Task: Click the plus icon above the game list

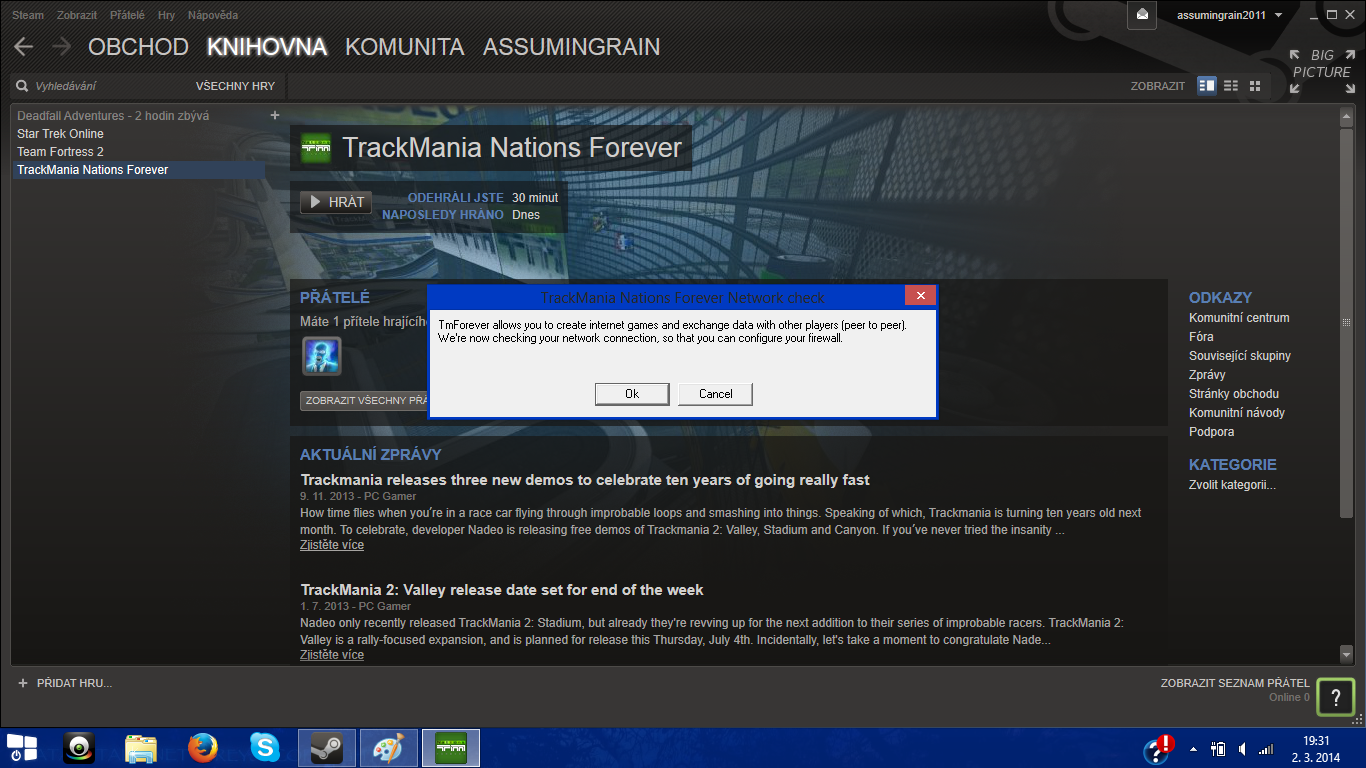Action: tap(275, 115)
